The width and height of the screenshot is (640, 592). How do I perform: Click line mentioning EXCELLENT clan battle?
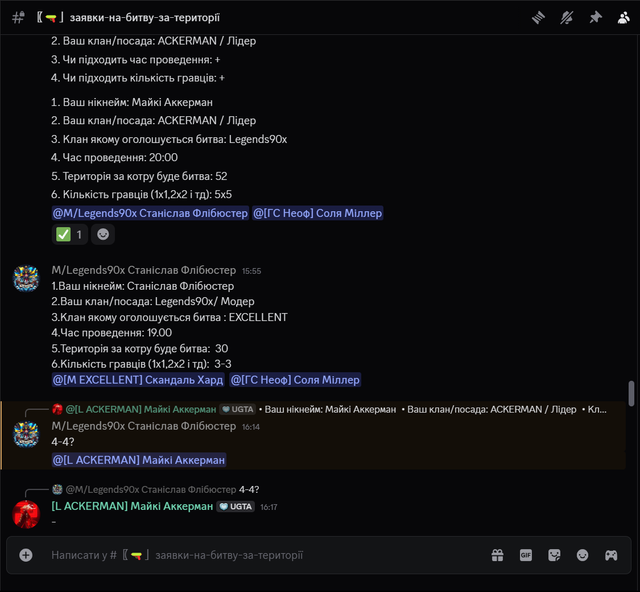pos(169,317)
